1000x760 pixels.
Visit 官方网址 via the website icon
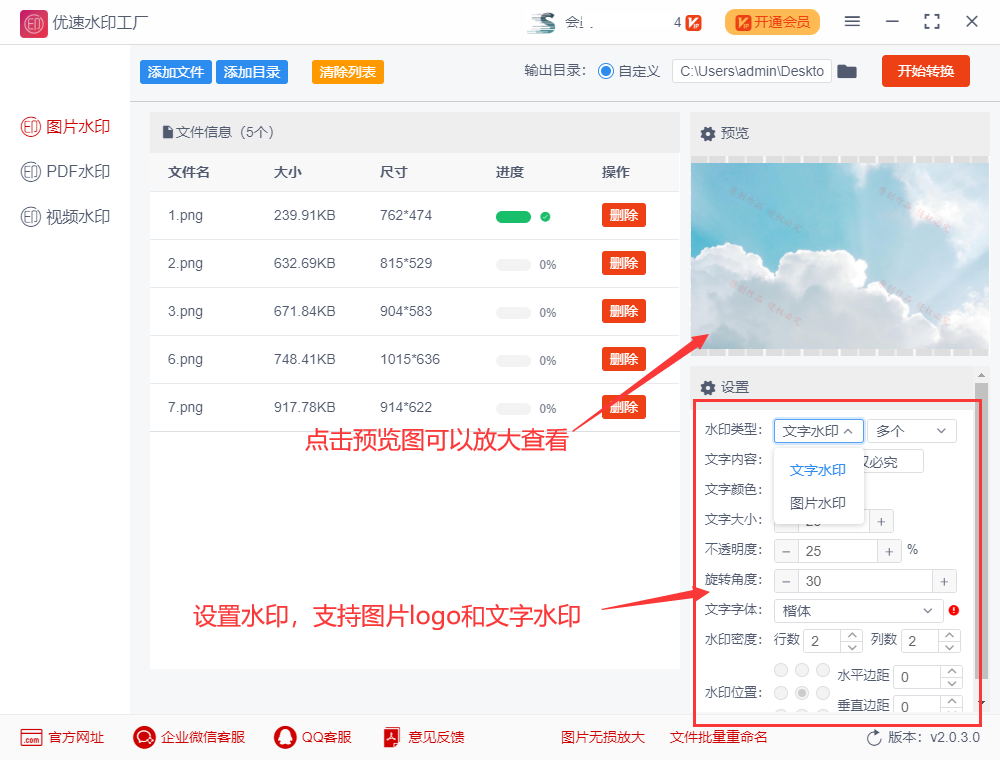32,737
